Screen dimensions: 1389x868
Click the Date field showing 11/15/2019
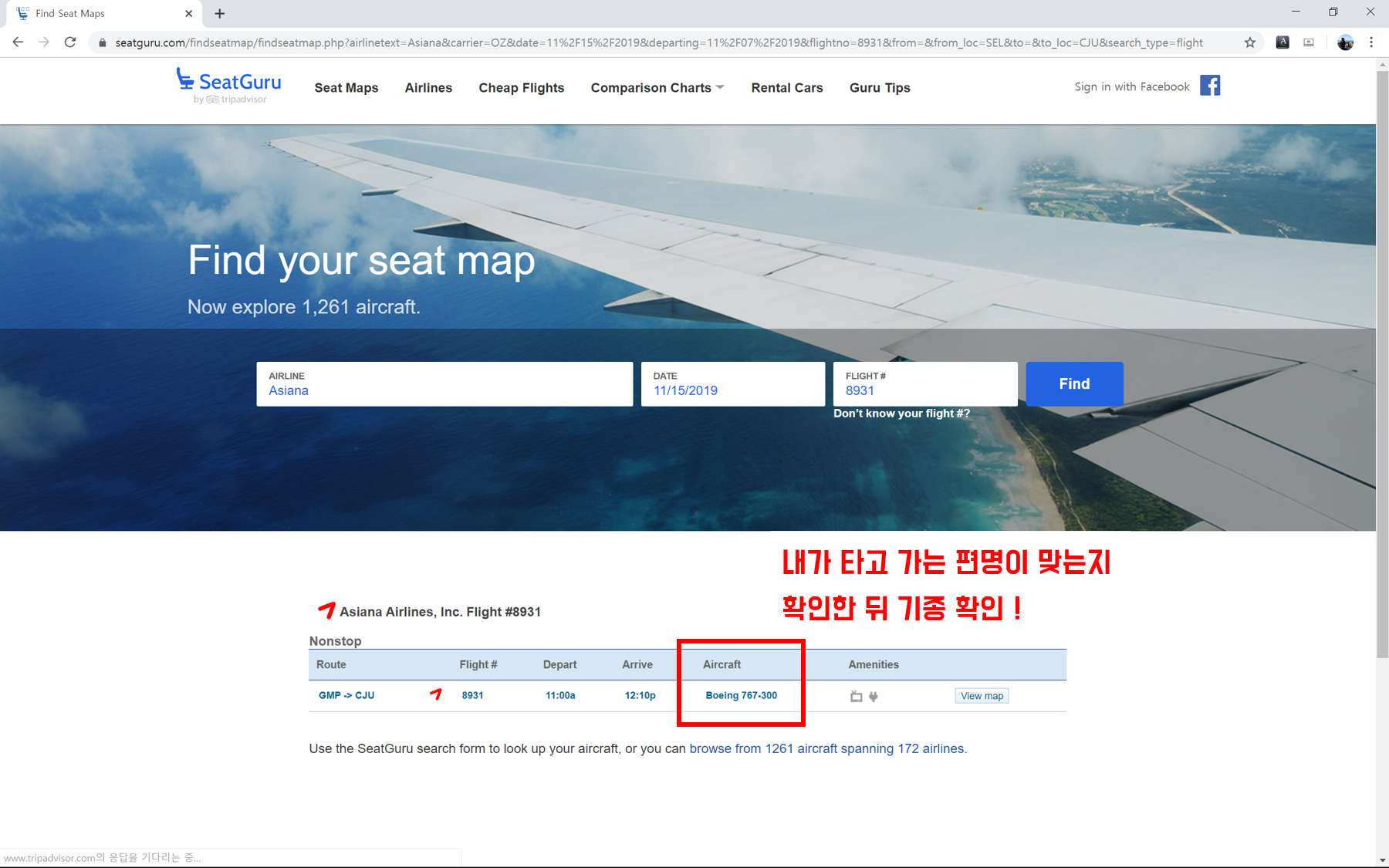click(x=733, y=383)
